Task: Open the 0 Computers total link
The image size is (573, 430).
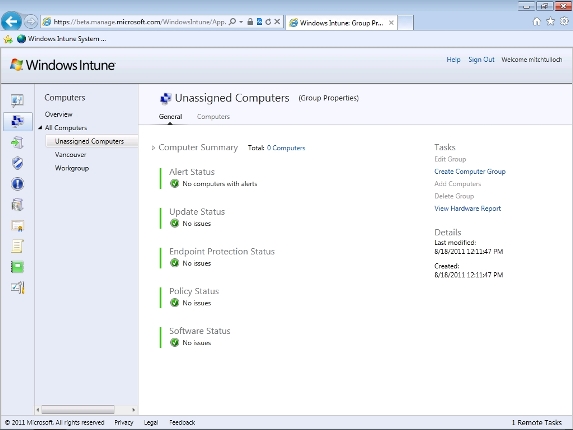Action: point(286,148)
